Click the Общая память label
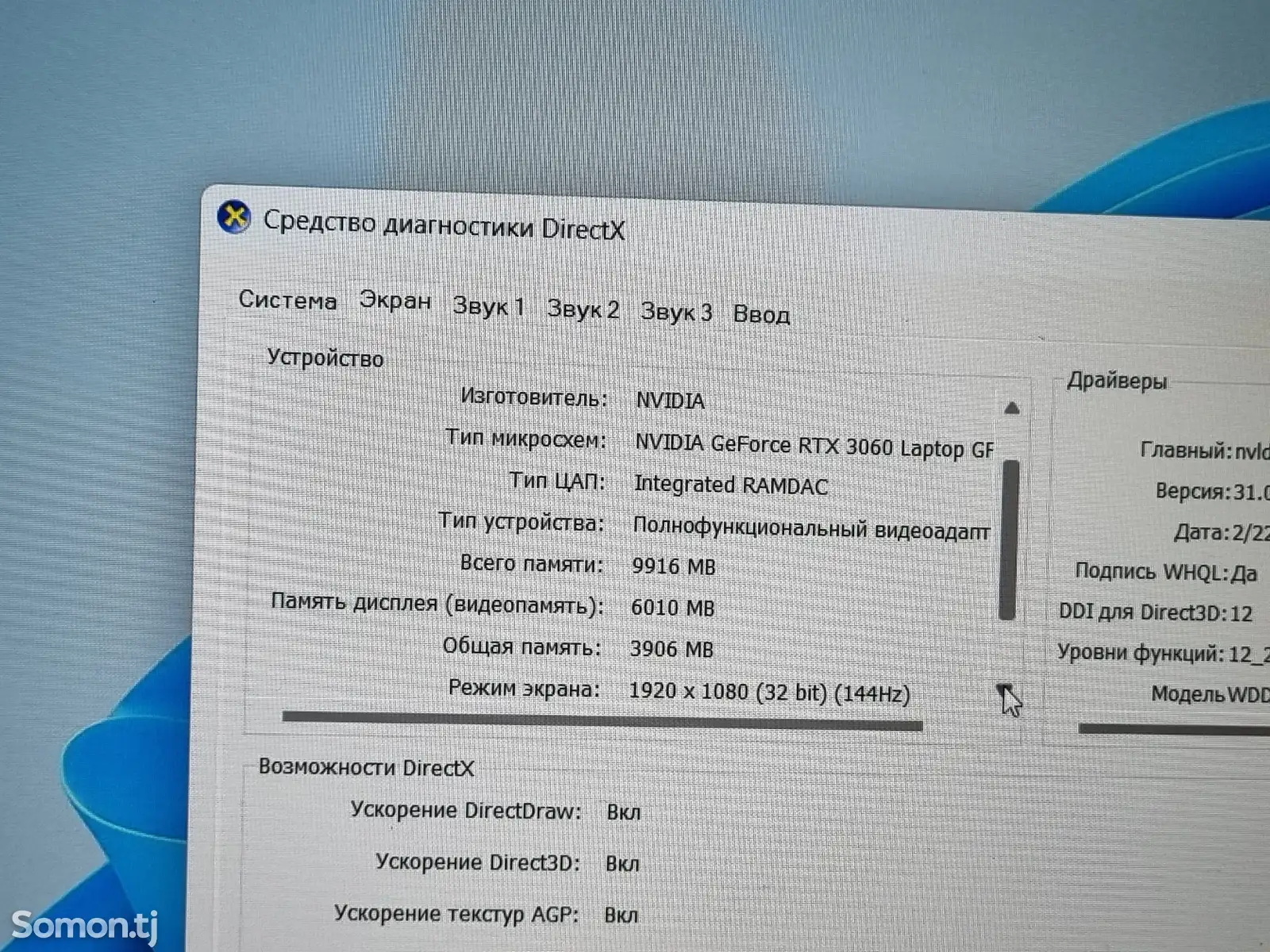This screenshot has height=952, width=1270. click(521, 647)
